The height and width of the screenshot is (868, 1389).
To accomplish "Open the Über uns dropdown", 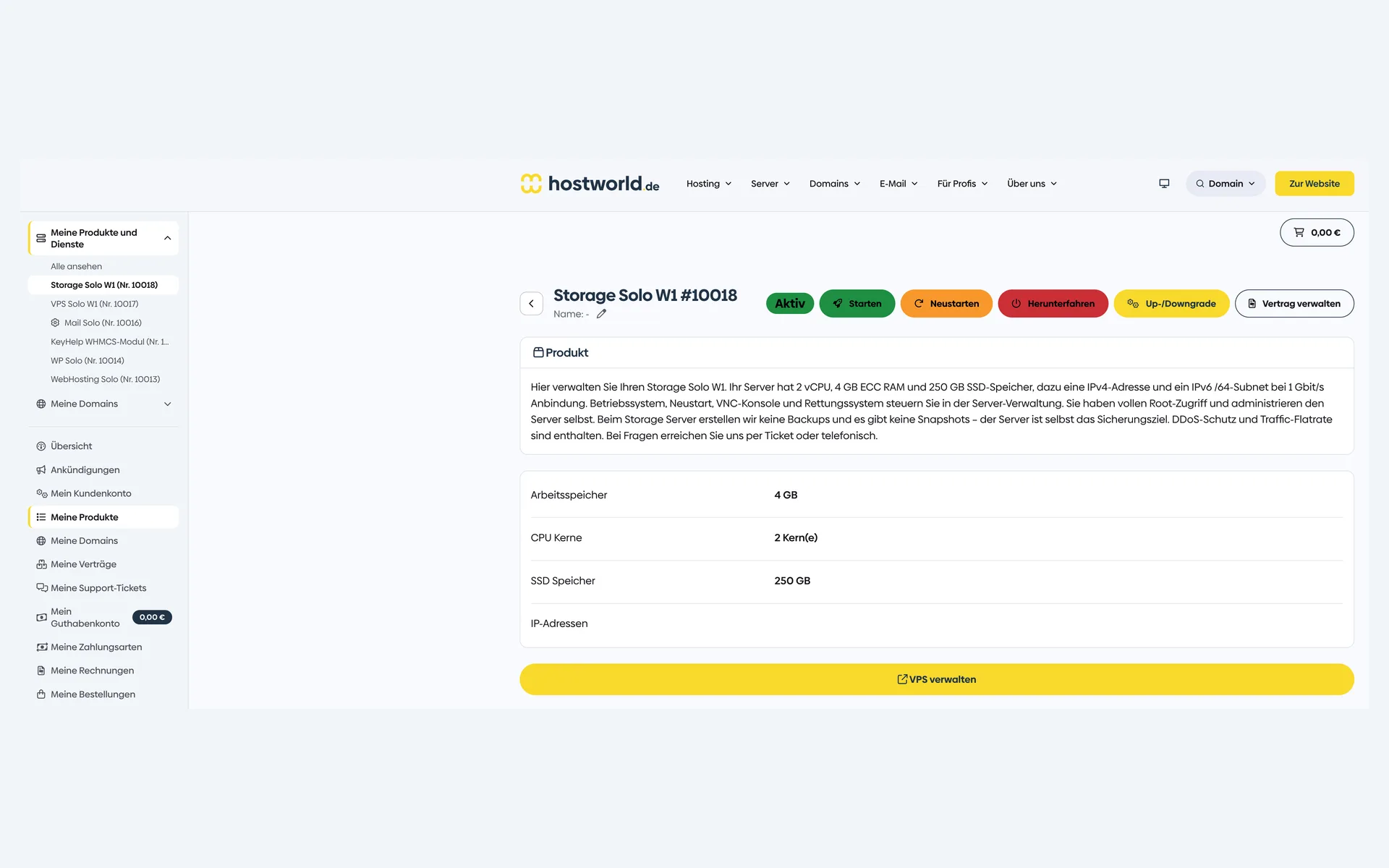I will [x=1032, y=184].
